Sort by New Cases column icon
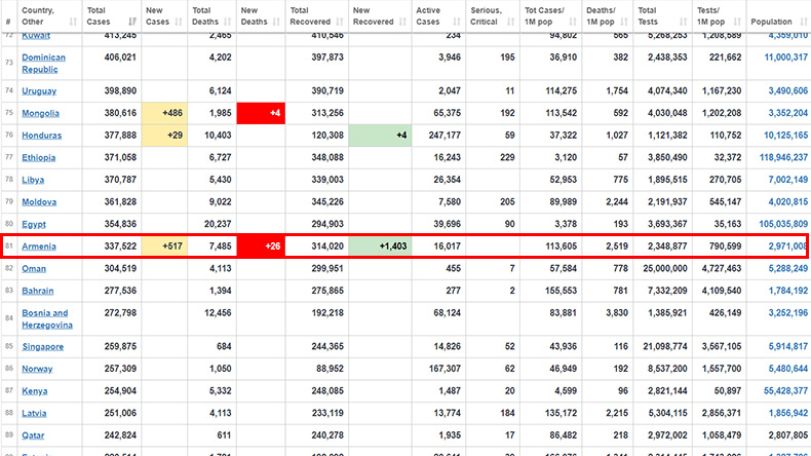The width and height of the screenshot is (811, 456). point(179,22)
